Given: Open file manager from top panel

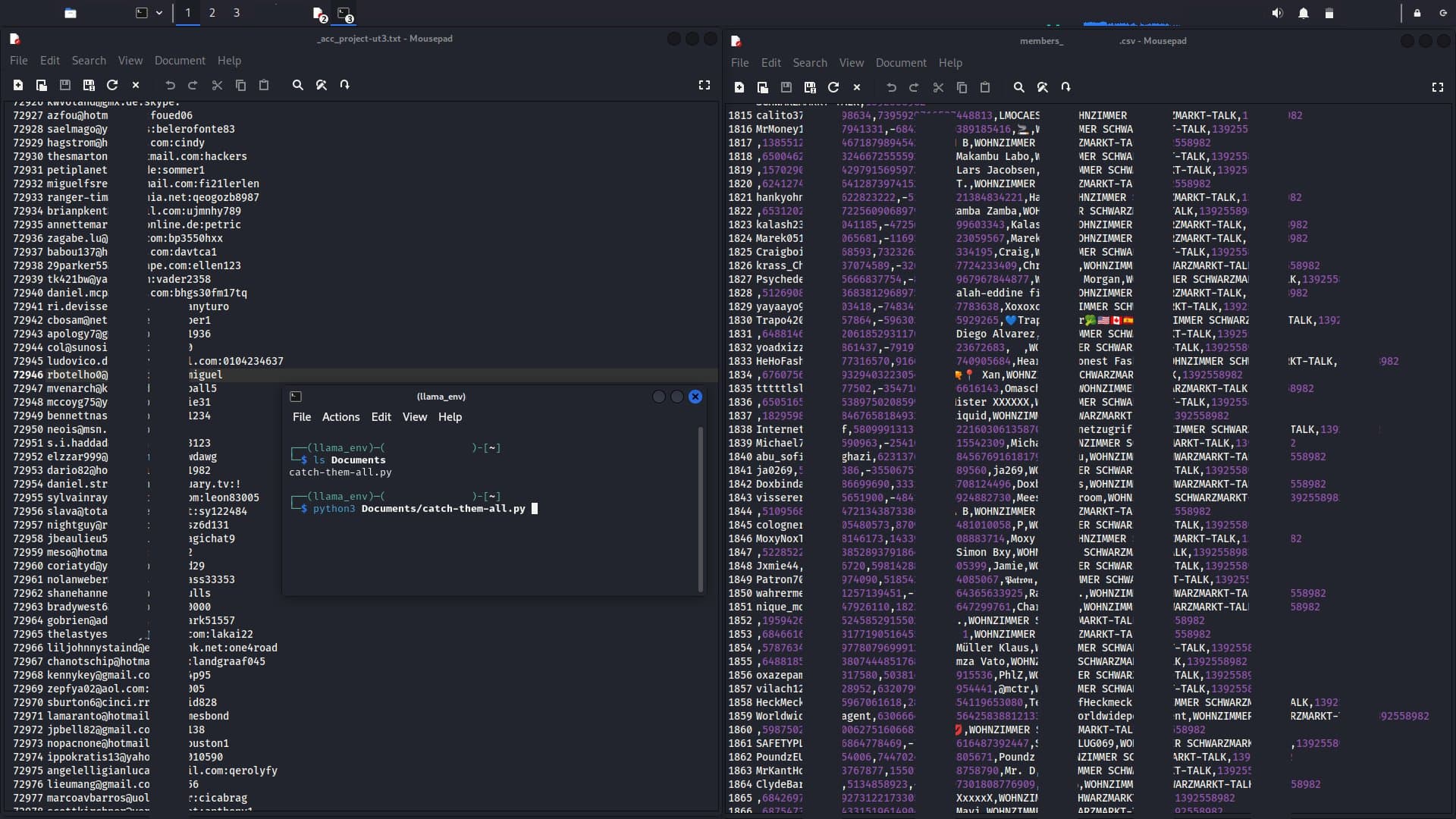Looking at the screenshot, I should point(71,13).
